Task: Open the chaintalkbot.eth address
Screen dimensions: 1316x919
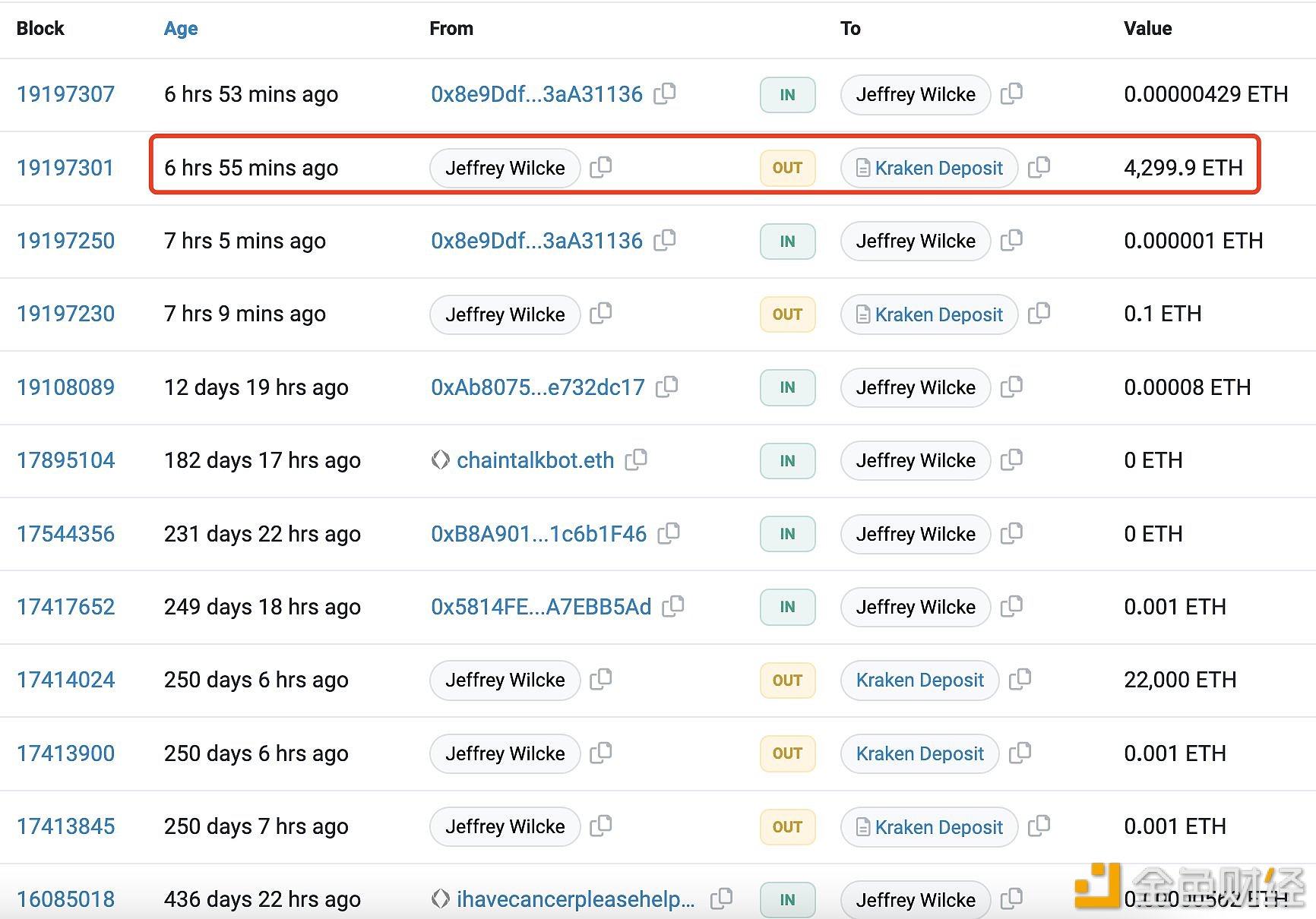Action: point(536,460)
